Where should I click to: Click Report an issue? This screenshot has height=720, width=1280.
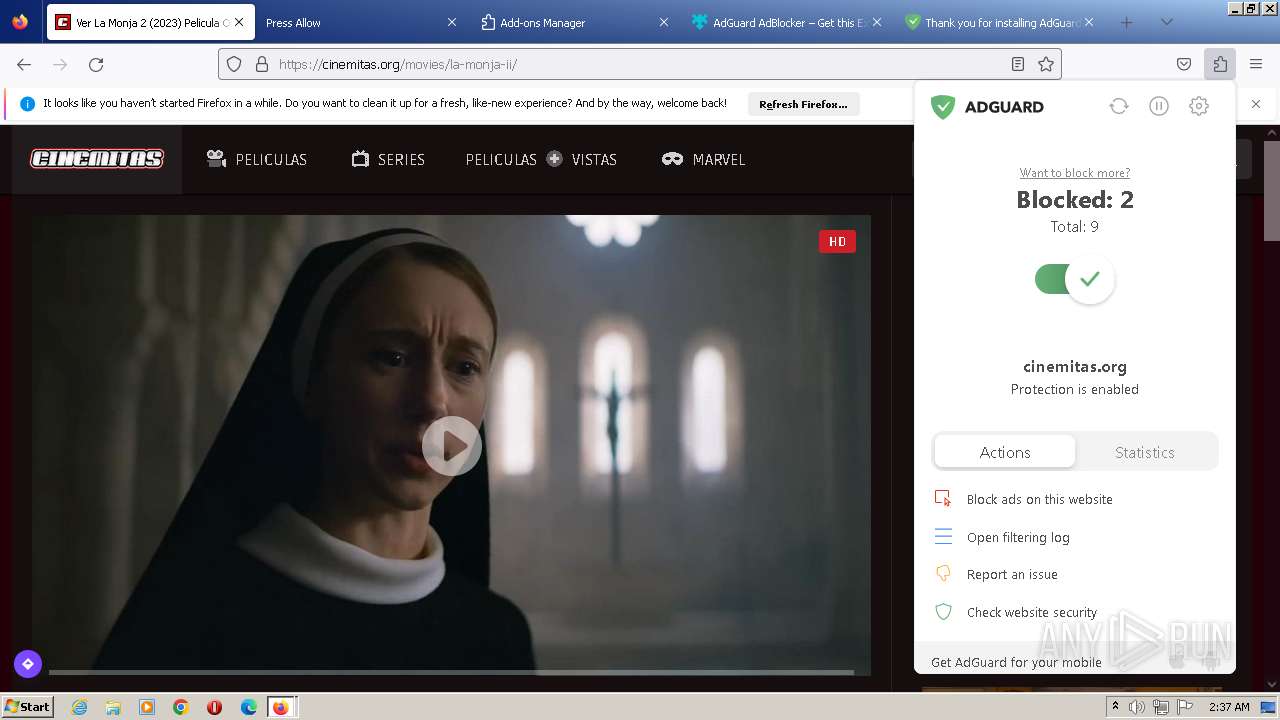click(x=1012, y=574)
